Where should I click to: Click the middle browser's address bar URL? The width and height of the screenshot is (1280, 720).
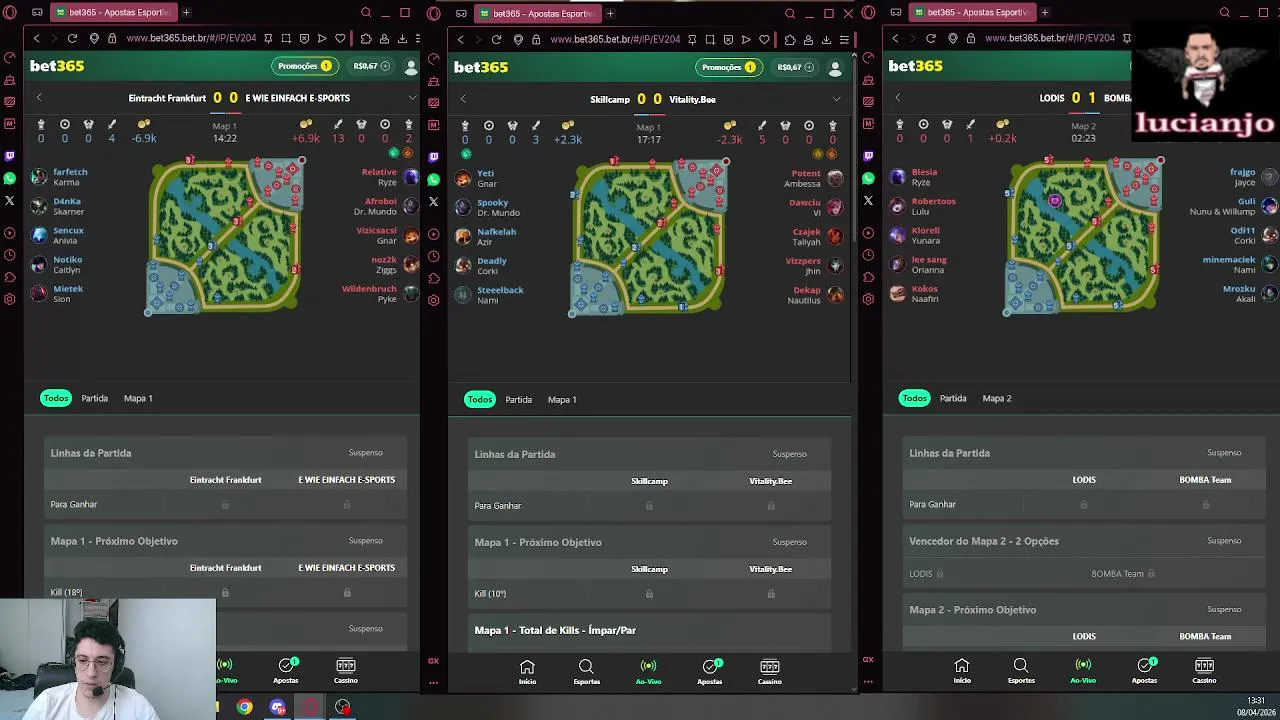615,40
